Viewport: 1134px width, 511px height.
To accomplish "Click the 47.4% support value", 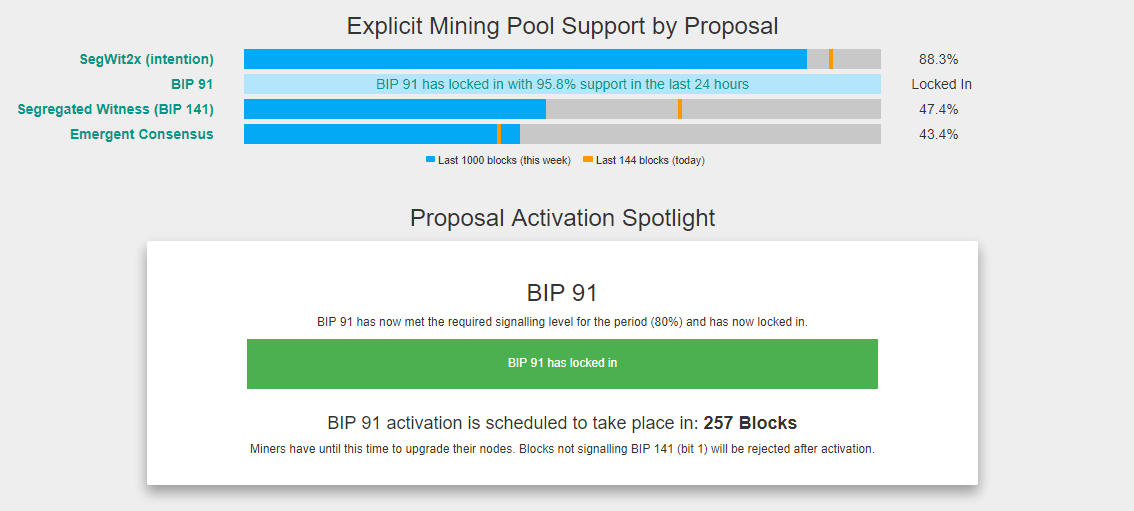I will click(938, 109).
